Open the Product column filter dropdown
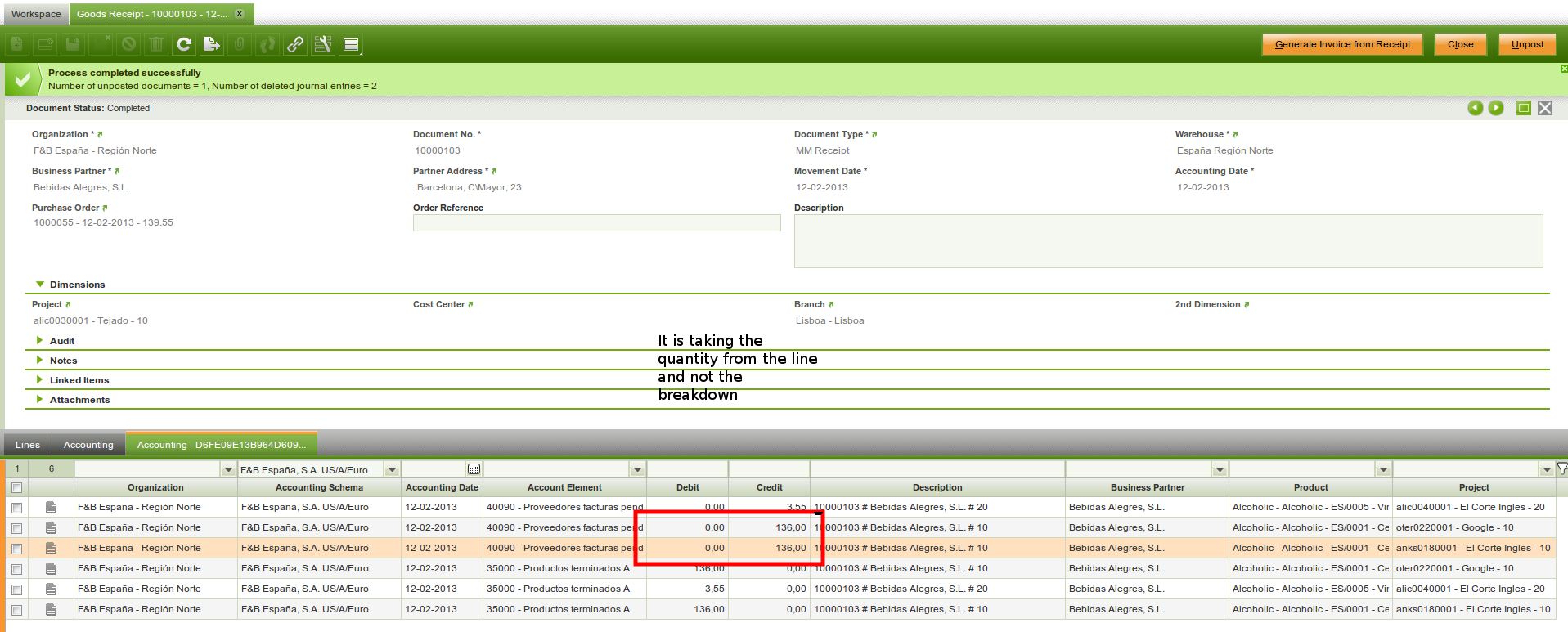 click(x=1383, y=469)
